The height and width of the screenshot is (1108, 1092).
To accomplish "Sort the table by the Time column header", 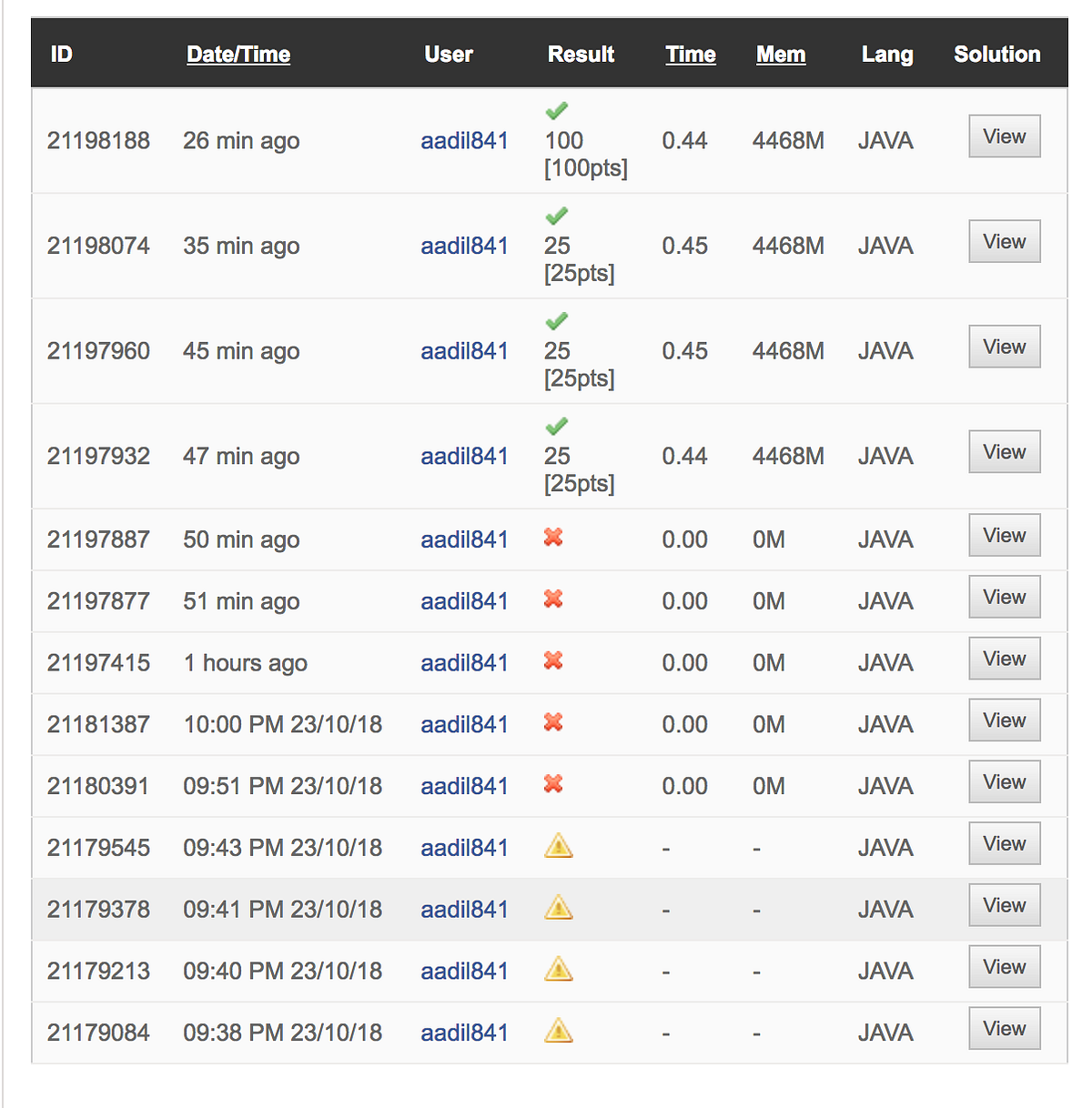I will pyautogui.click(x=690, y=55).
